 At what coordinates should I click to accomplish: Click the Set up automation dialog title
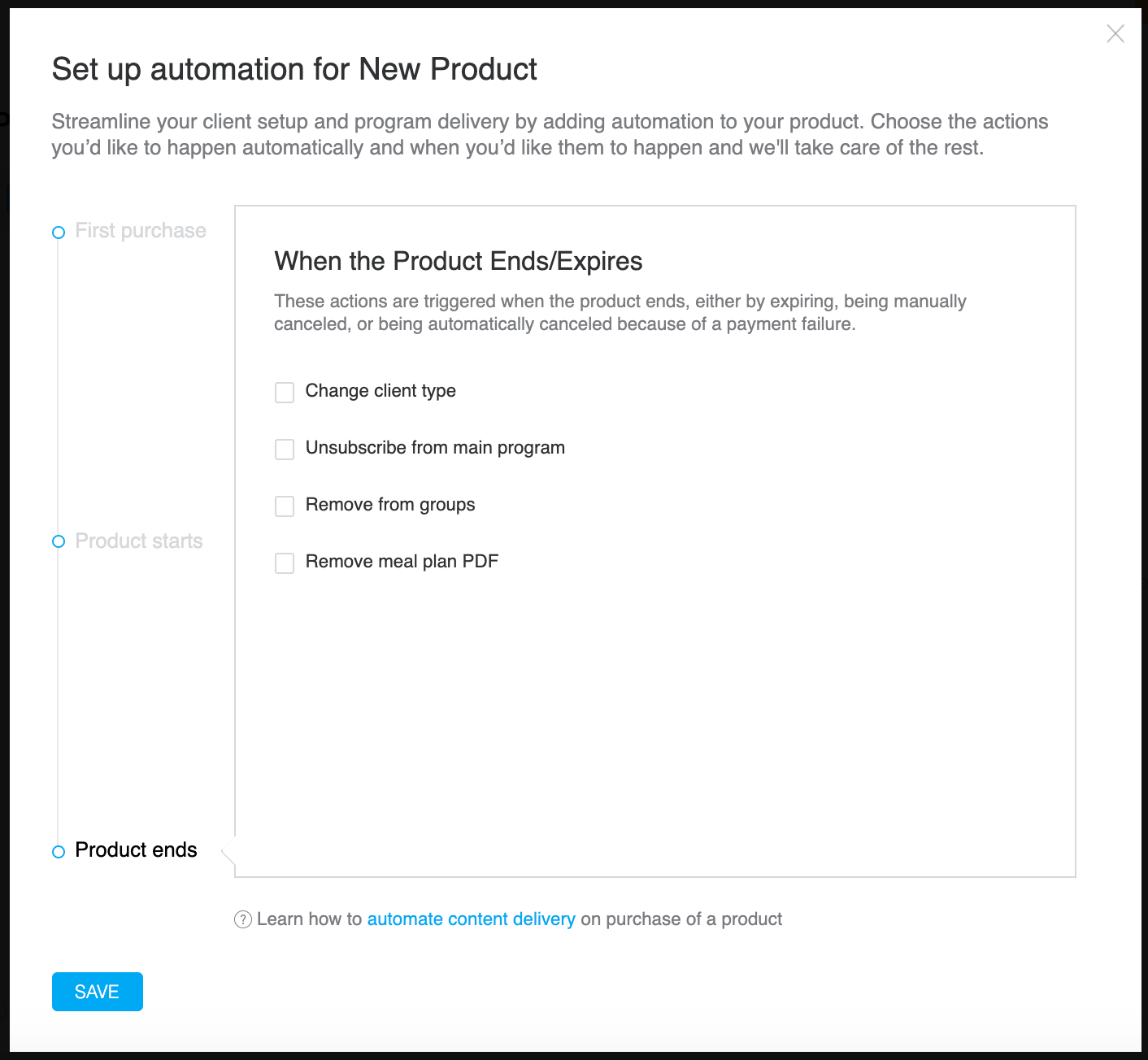(294, 69)
